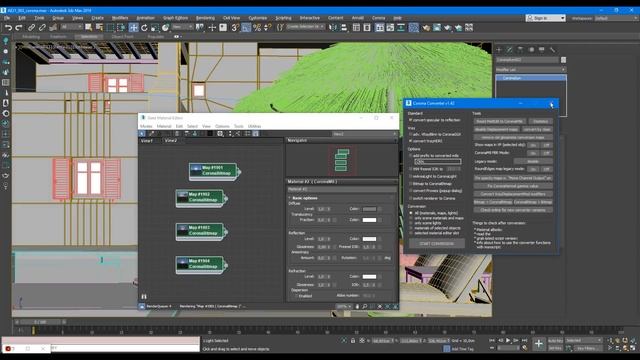
Task: Select All (materials, maps, lights) radio option
Action: [x=411, y=213]
